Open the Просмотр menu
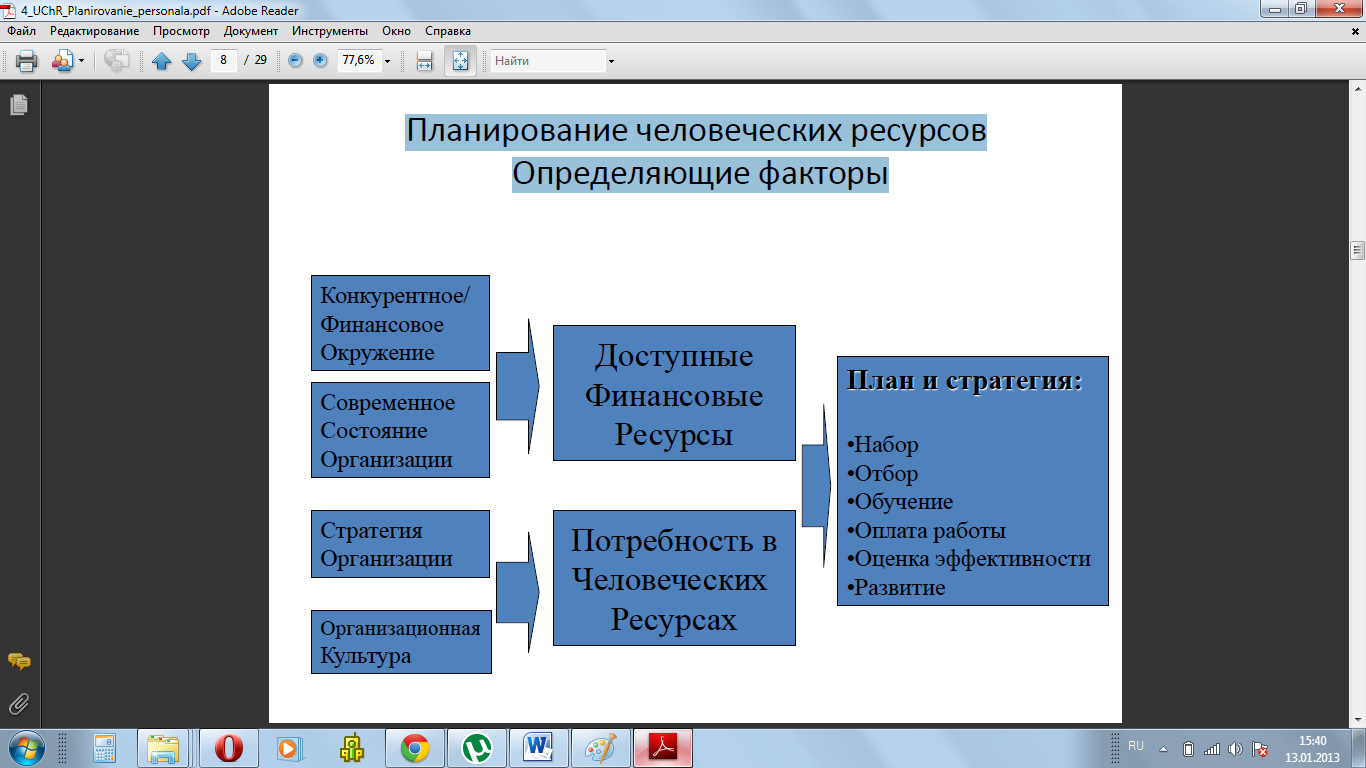1366x768 pixels. coord(181,31)
